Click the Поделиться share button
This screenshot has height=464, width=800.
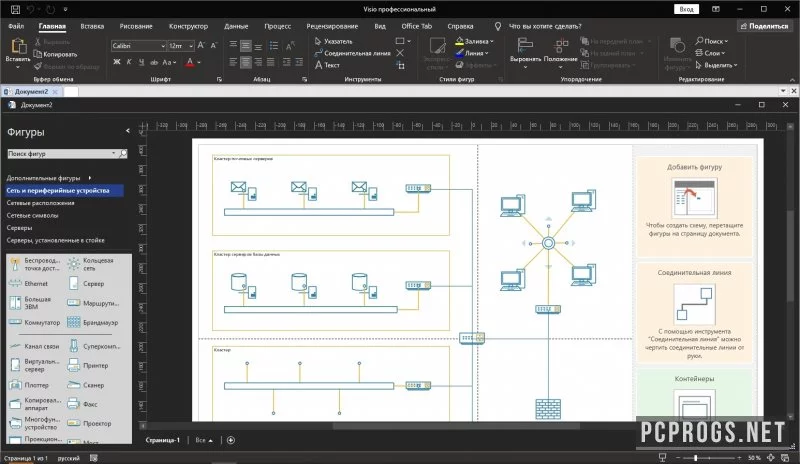[764, 26]
